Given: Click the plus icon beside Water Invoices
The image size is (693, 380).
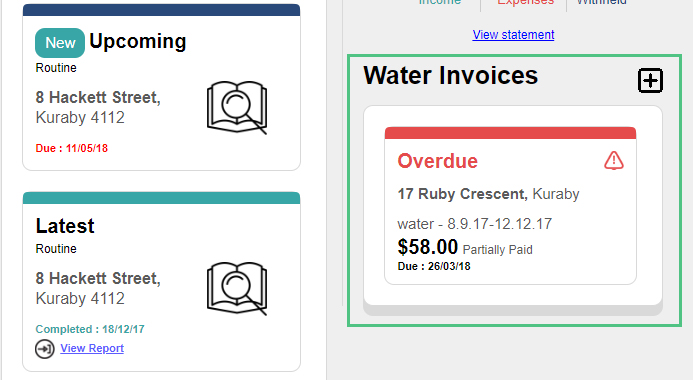Looking at the screenshot, I should tap(650, 80).
